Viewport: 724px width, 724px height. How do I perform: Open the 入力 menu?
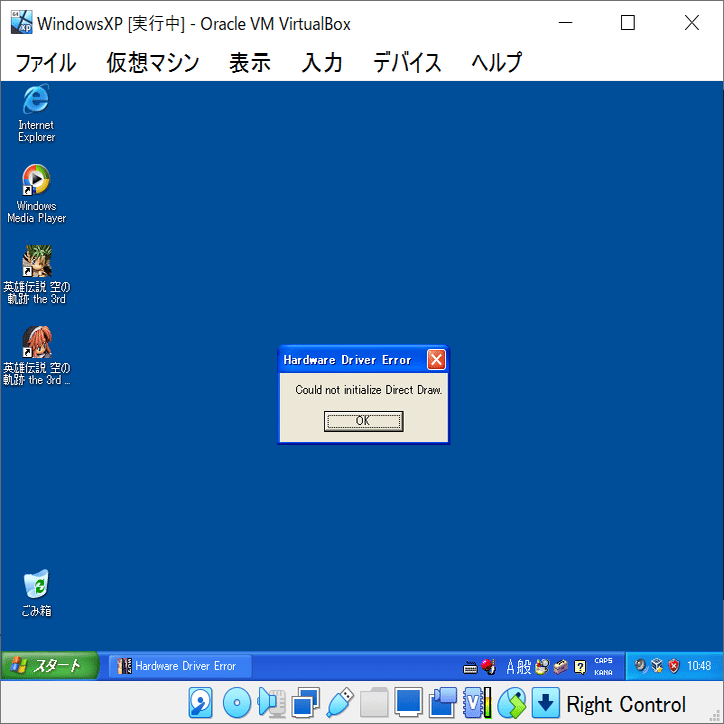[x=322, y=62]
